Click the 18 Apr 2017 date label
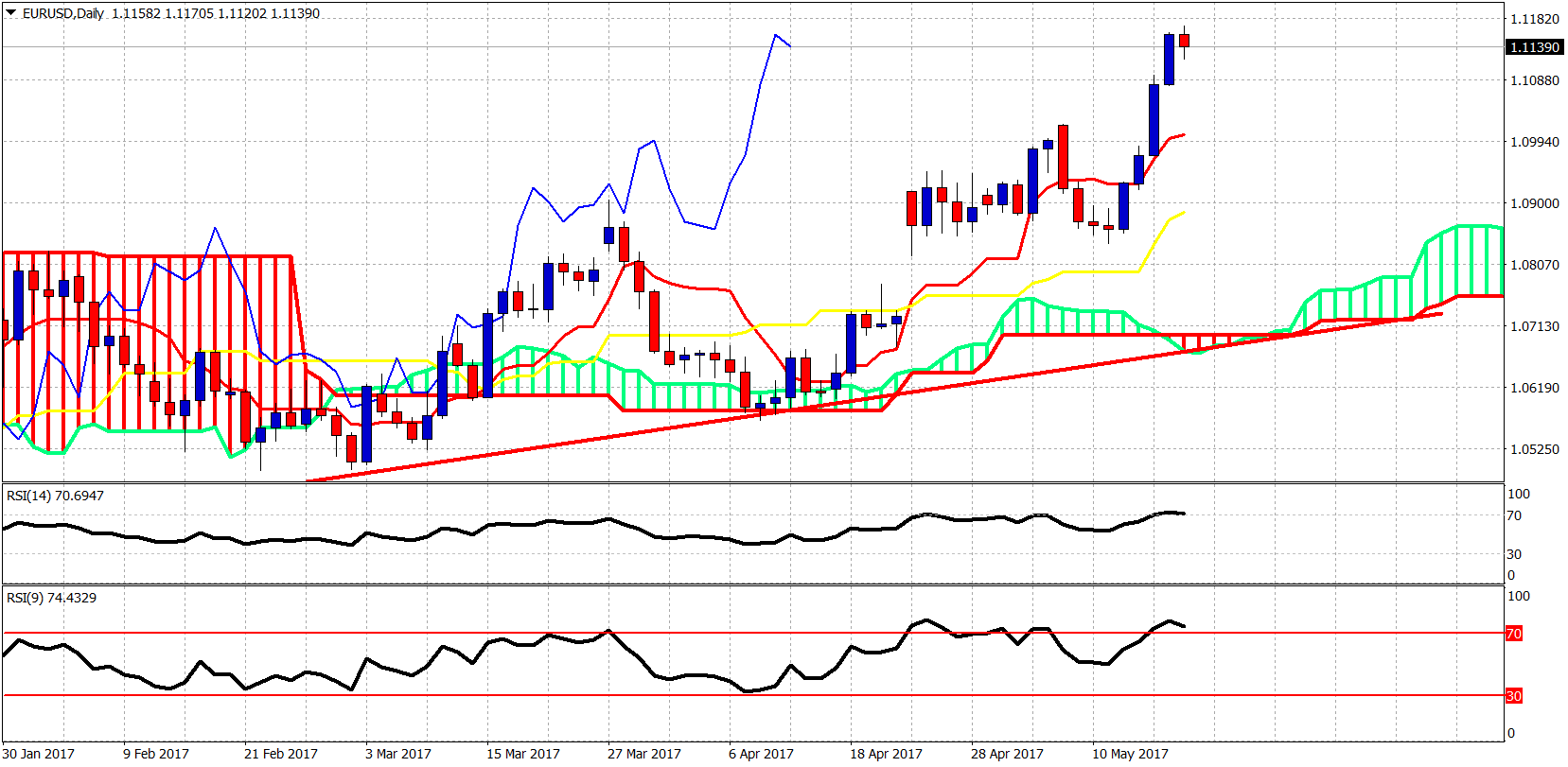 point(886,754)
